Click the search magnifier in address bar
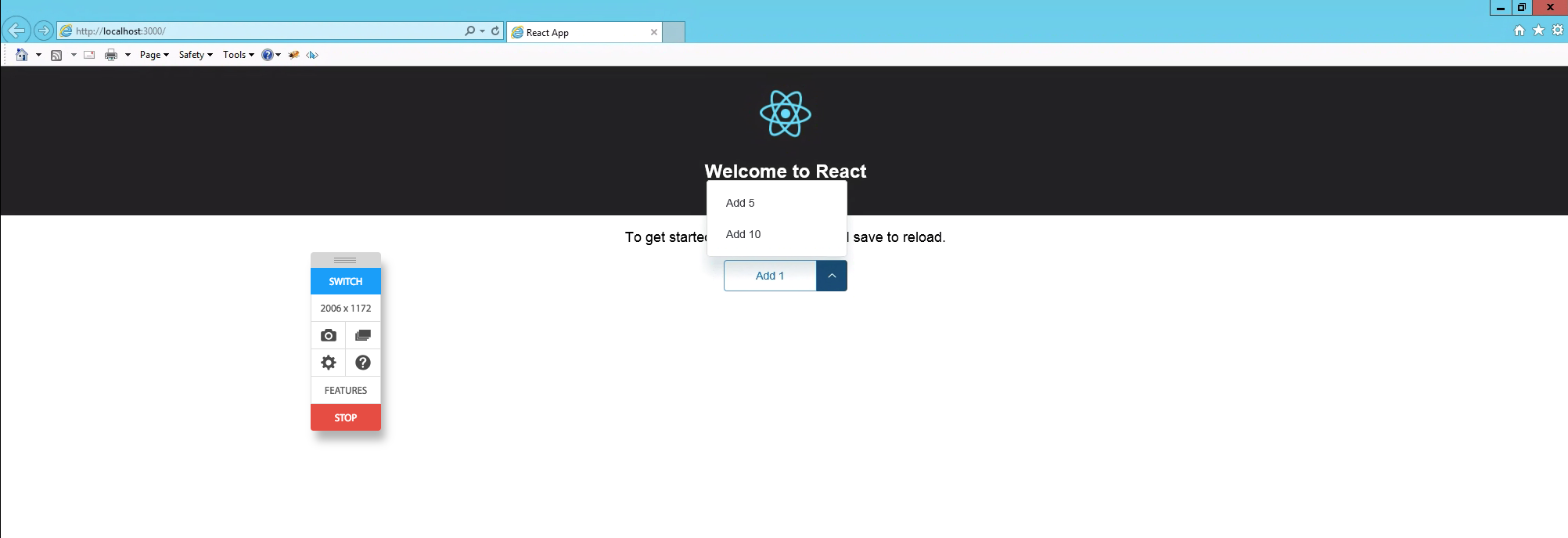Viewport: 1568px width, 538px height. pos(469,31)
